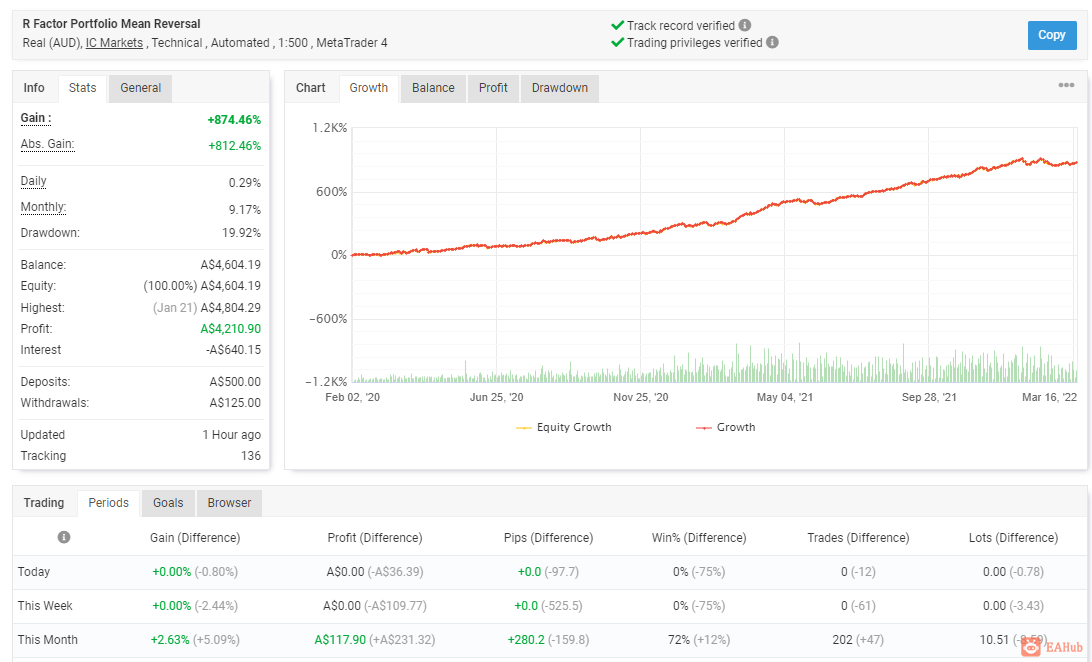Viewport: 1092px width, 662px height.
Task: Click the info icon in Periods table header
Action: click(63, 537)
